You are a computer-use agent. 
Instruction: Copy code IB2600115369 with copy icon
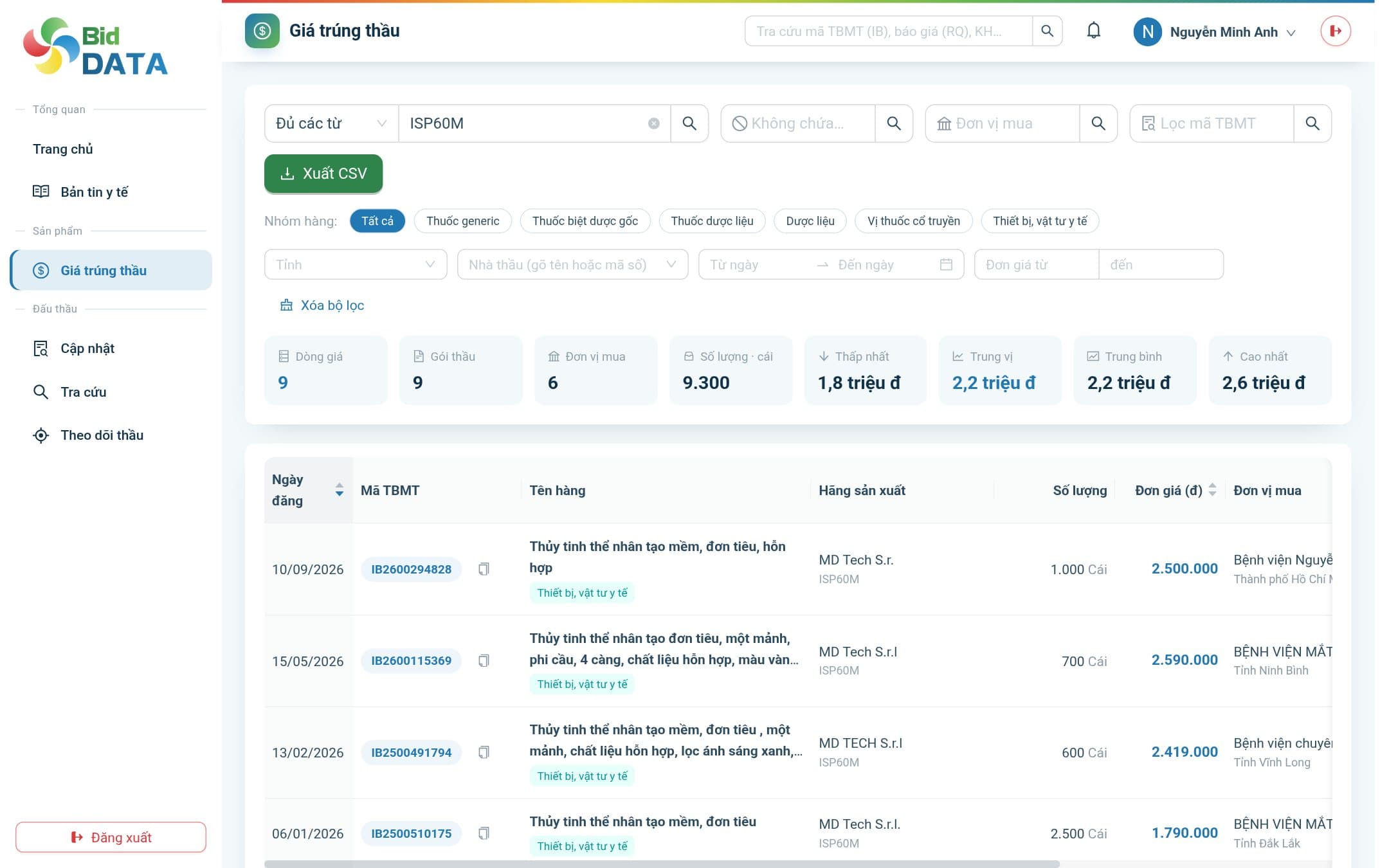(484, 660)
